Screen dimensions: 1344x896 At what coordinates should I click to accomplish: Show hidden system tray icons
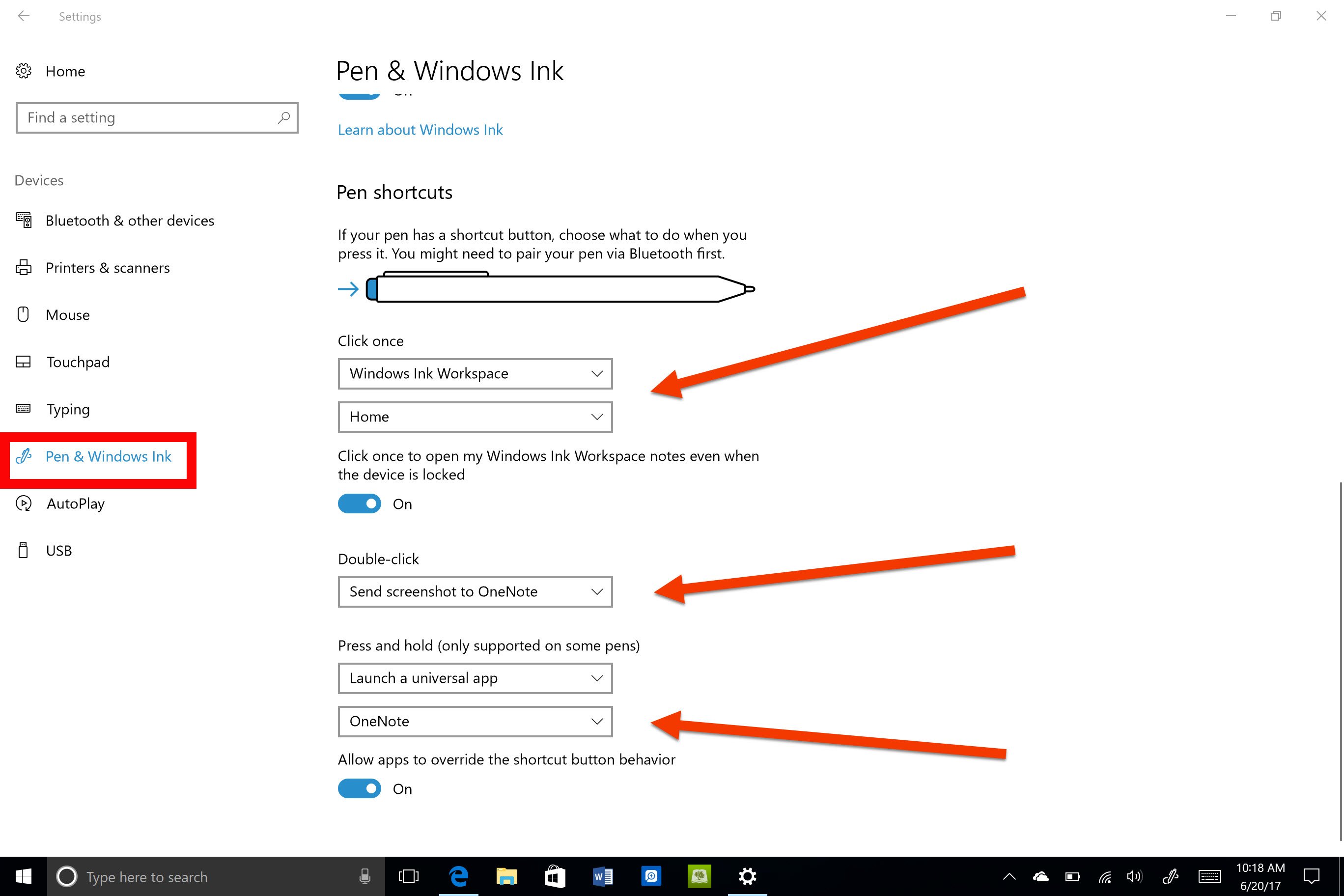(x=1009, y=876)
